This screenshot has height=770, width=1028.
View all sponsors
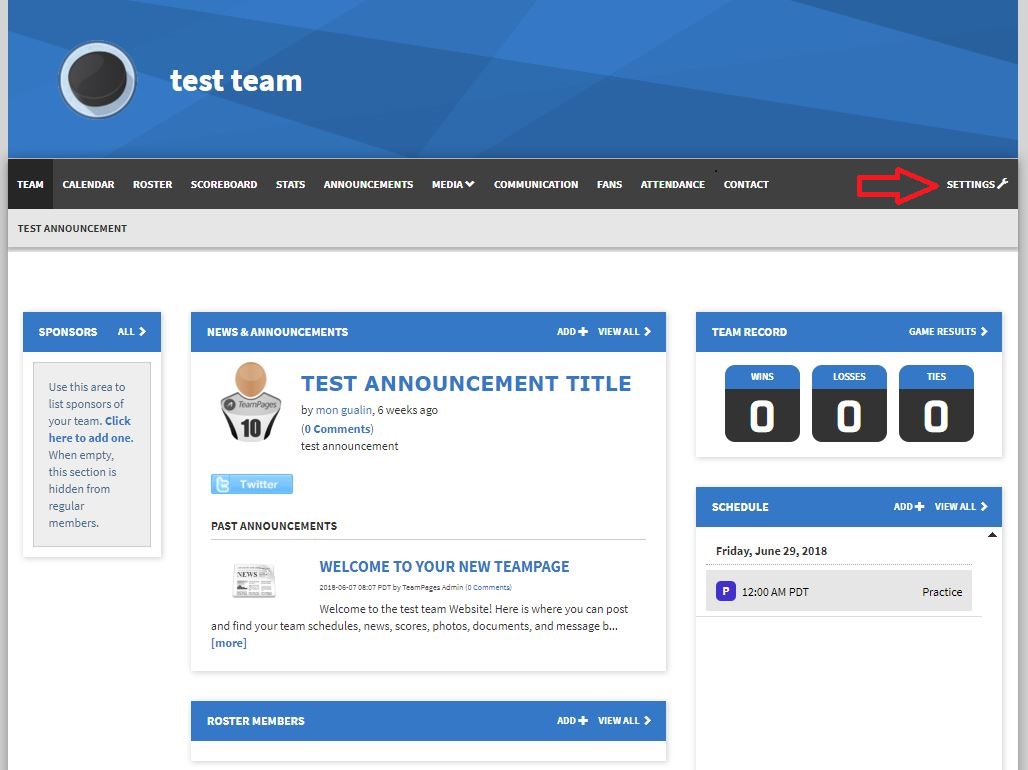[132, 332]
